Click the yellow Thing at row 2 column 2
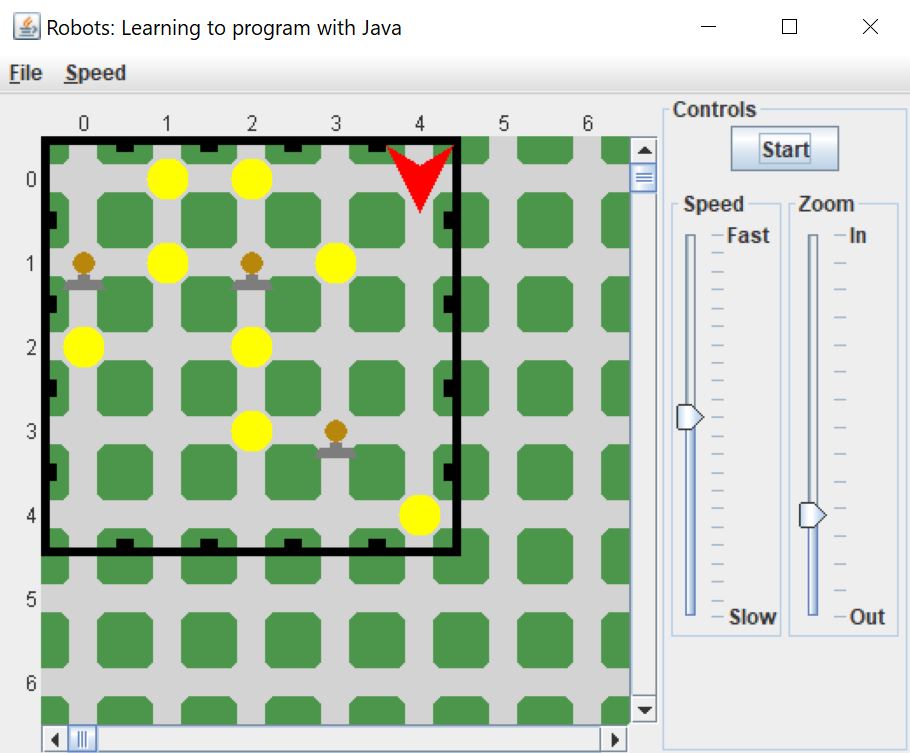The image size is (910, 753). coord(251,347)
